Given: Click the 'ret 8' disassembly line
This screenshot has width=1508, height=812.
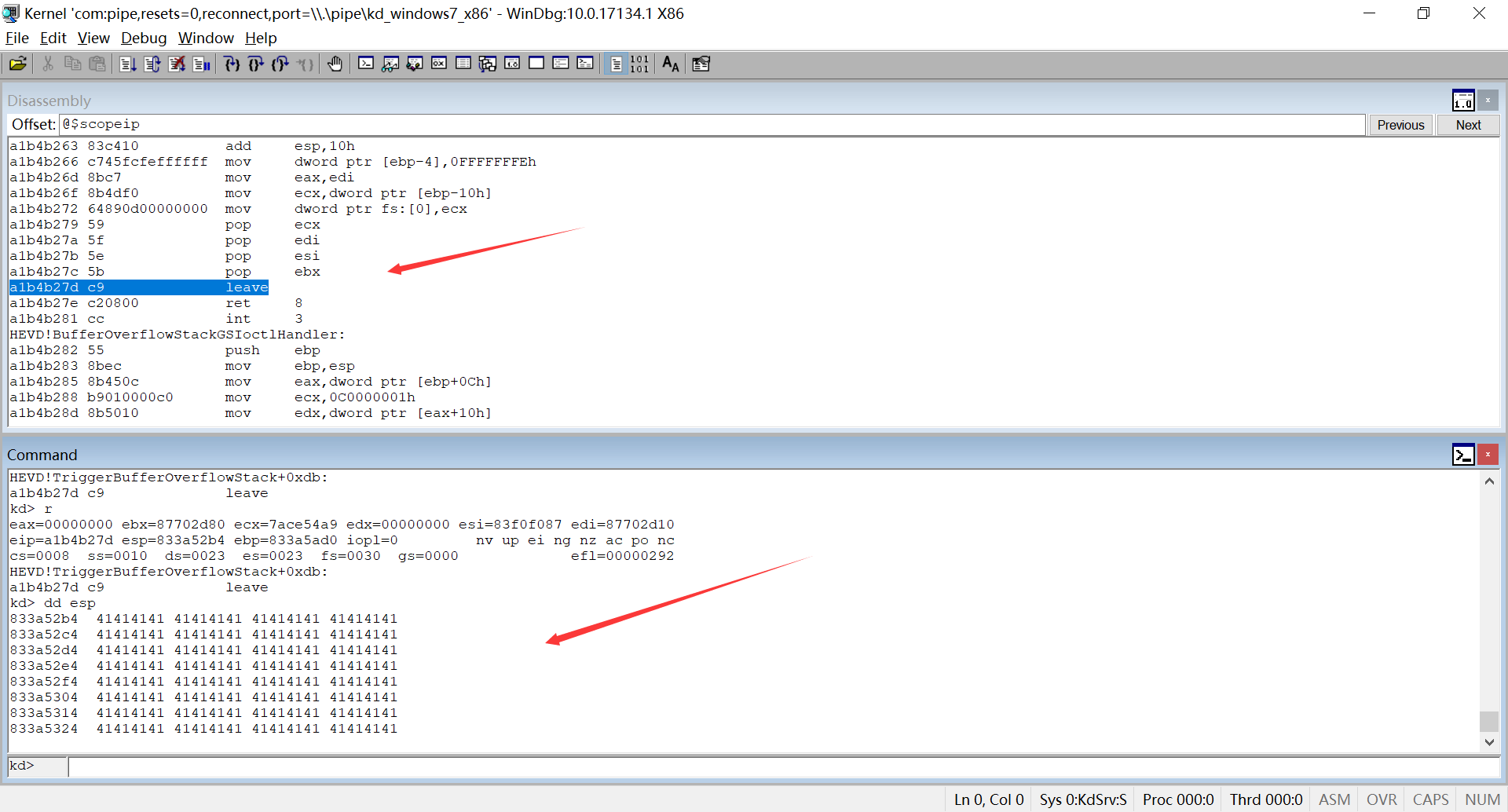Looking at the screenshot, I should point(156,303).
